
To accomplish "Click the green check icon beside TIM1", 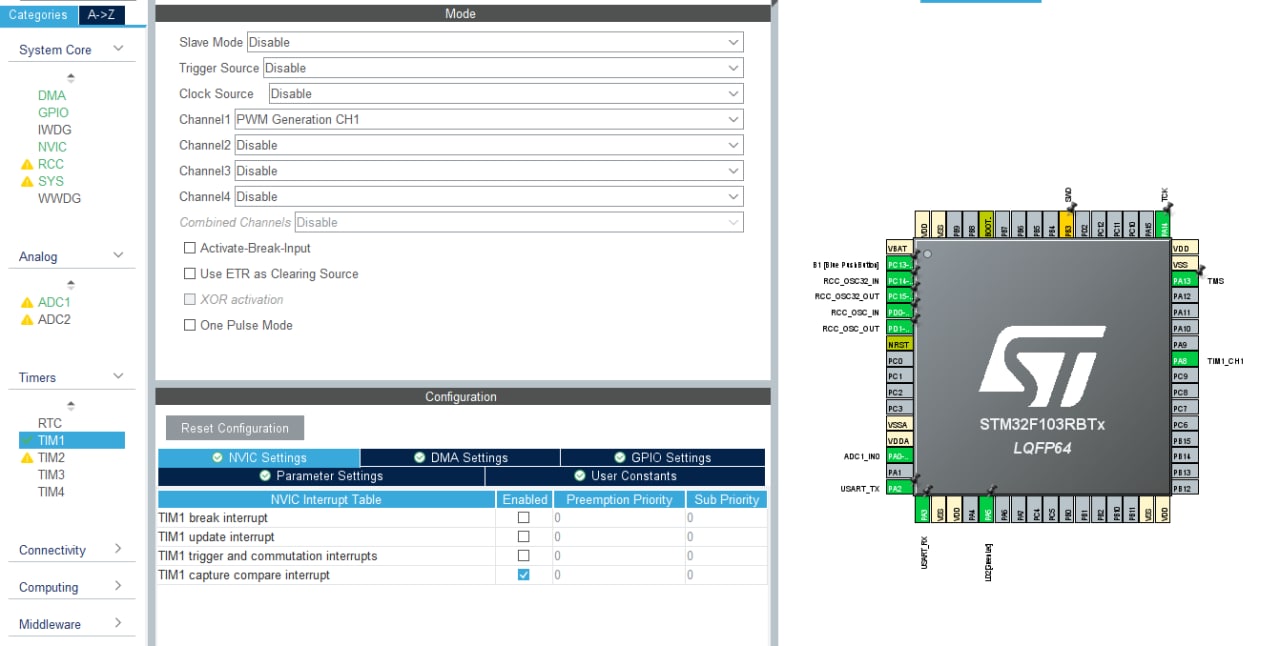I will [x=27, y=440].
